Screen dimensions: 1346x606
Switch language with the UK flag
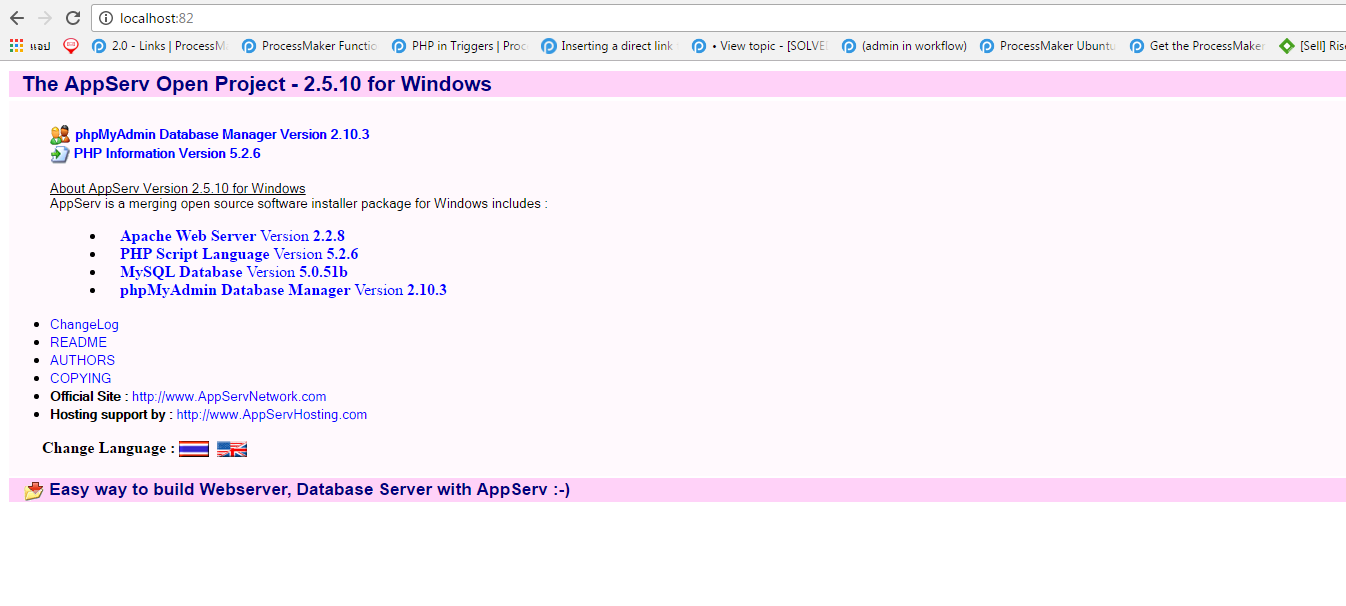click(232, 449)
